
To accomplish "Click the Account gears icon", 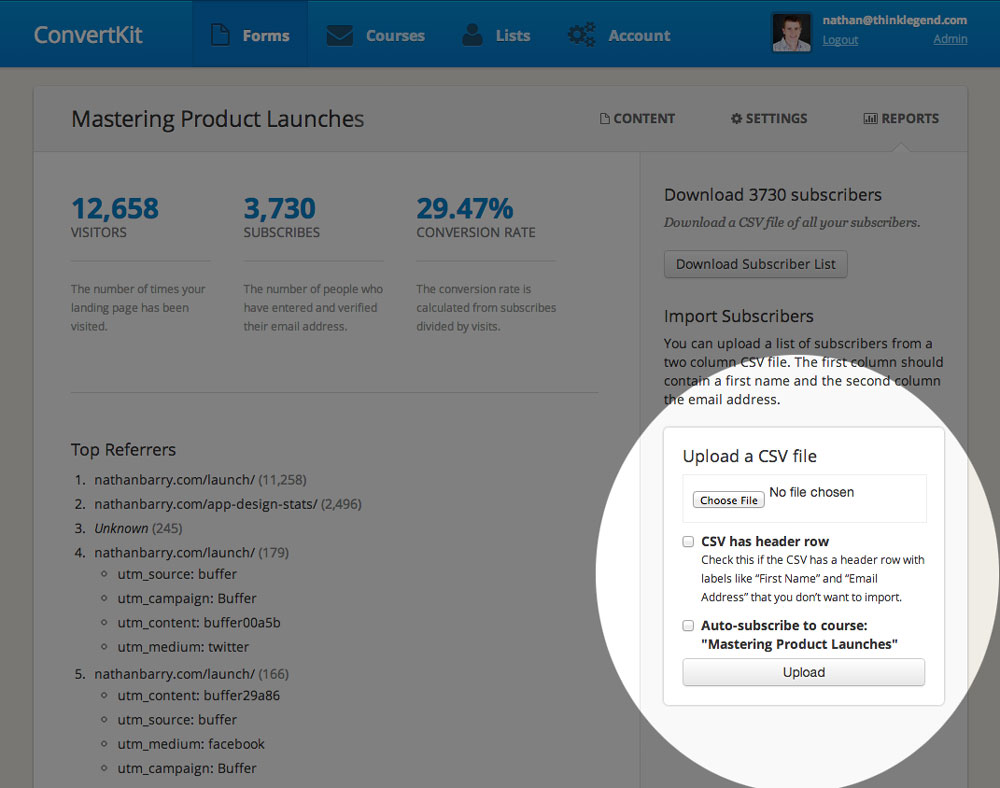I will pyautogui.click(x=581, y=35).
